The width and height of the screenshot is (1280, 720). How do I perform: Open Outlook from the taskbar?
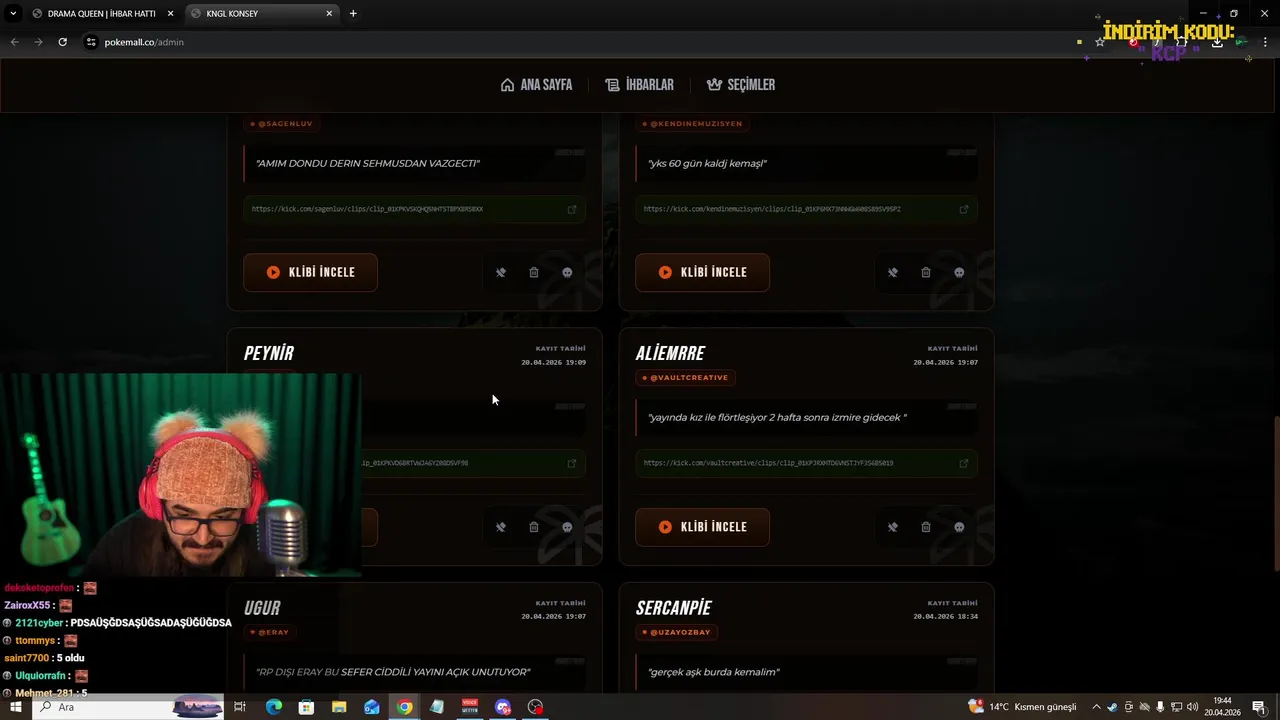pyautogui.click(x=372, y=707)
